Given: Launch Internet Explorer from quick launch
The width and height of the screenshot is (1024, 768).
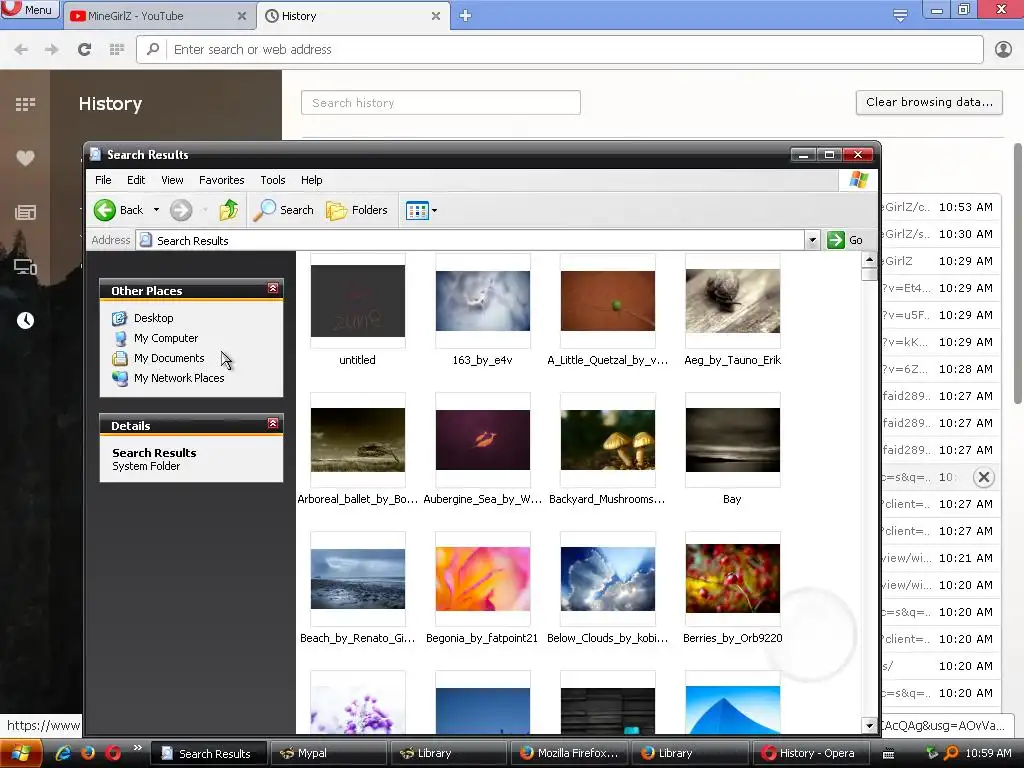Looking at the screenshot, I should tap(63, 753).
